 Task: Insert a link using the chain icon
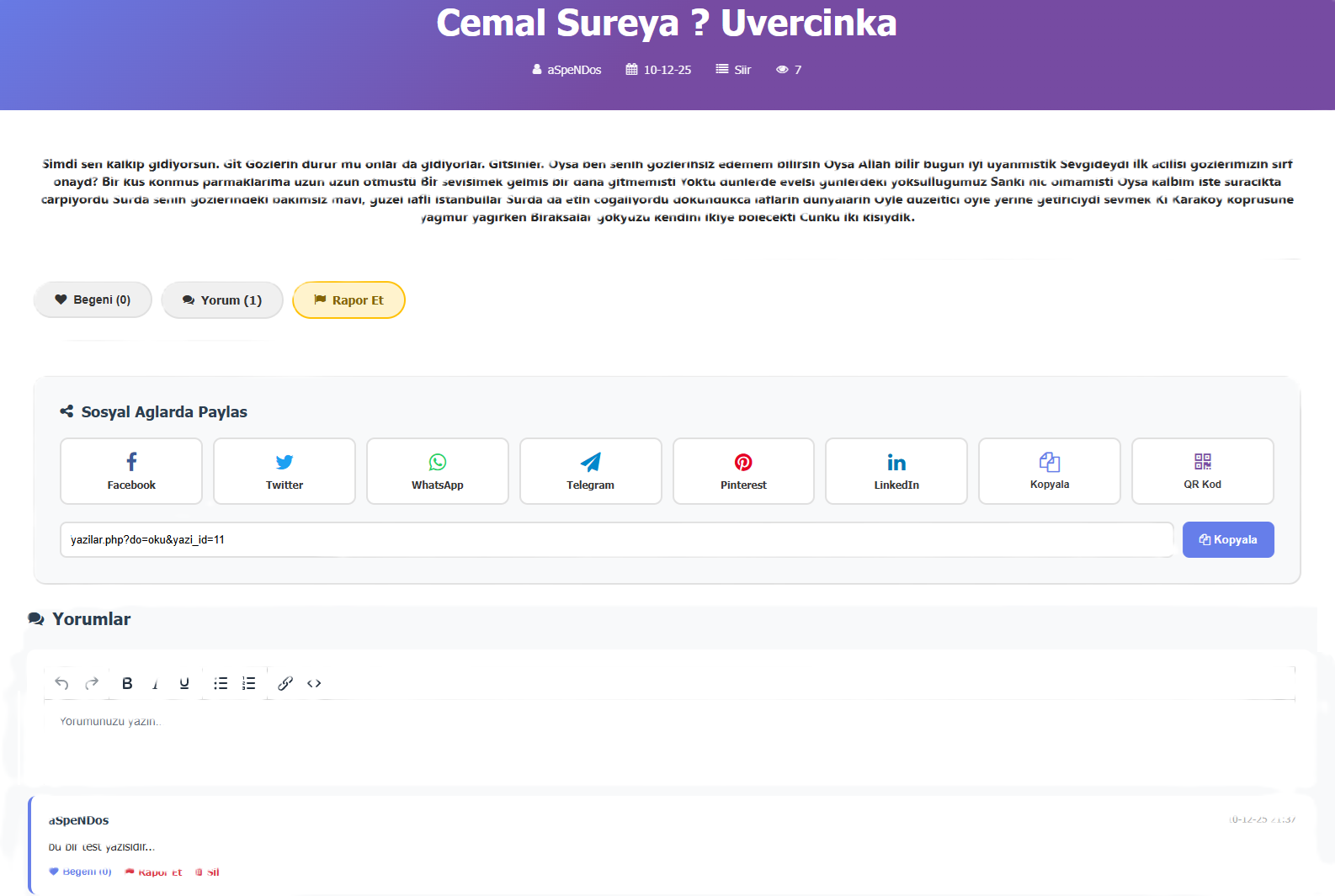[285, 683]
